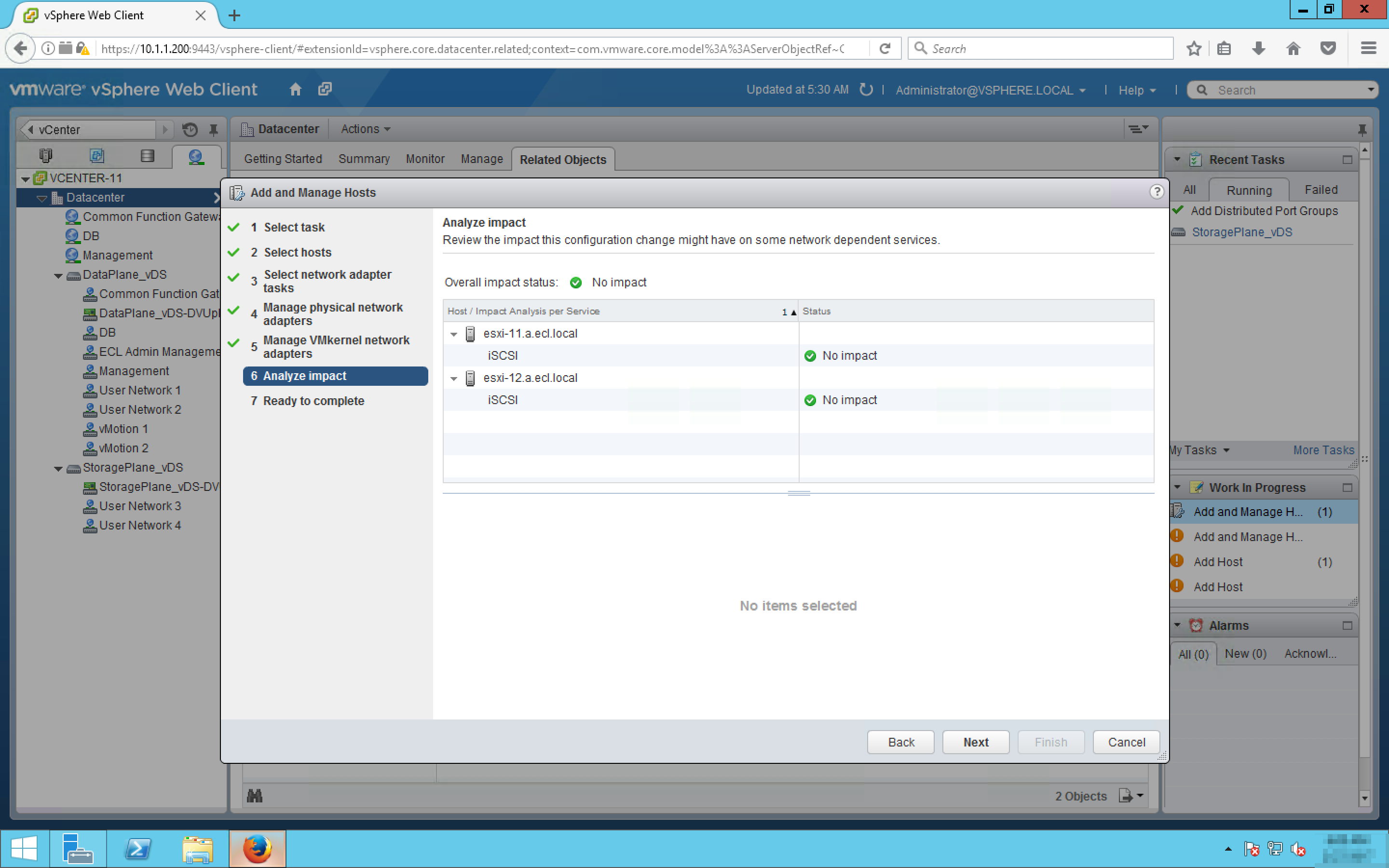Open the wizard help question mark icon
Image resolution: width=1389 pixels, height=868 pixels.
tap(1156, 192)
